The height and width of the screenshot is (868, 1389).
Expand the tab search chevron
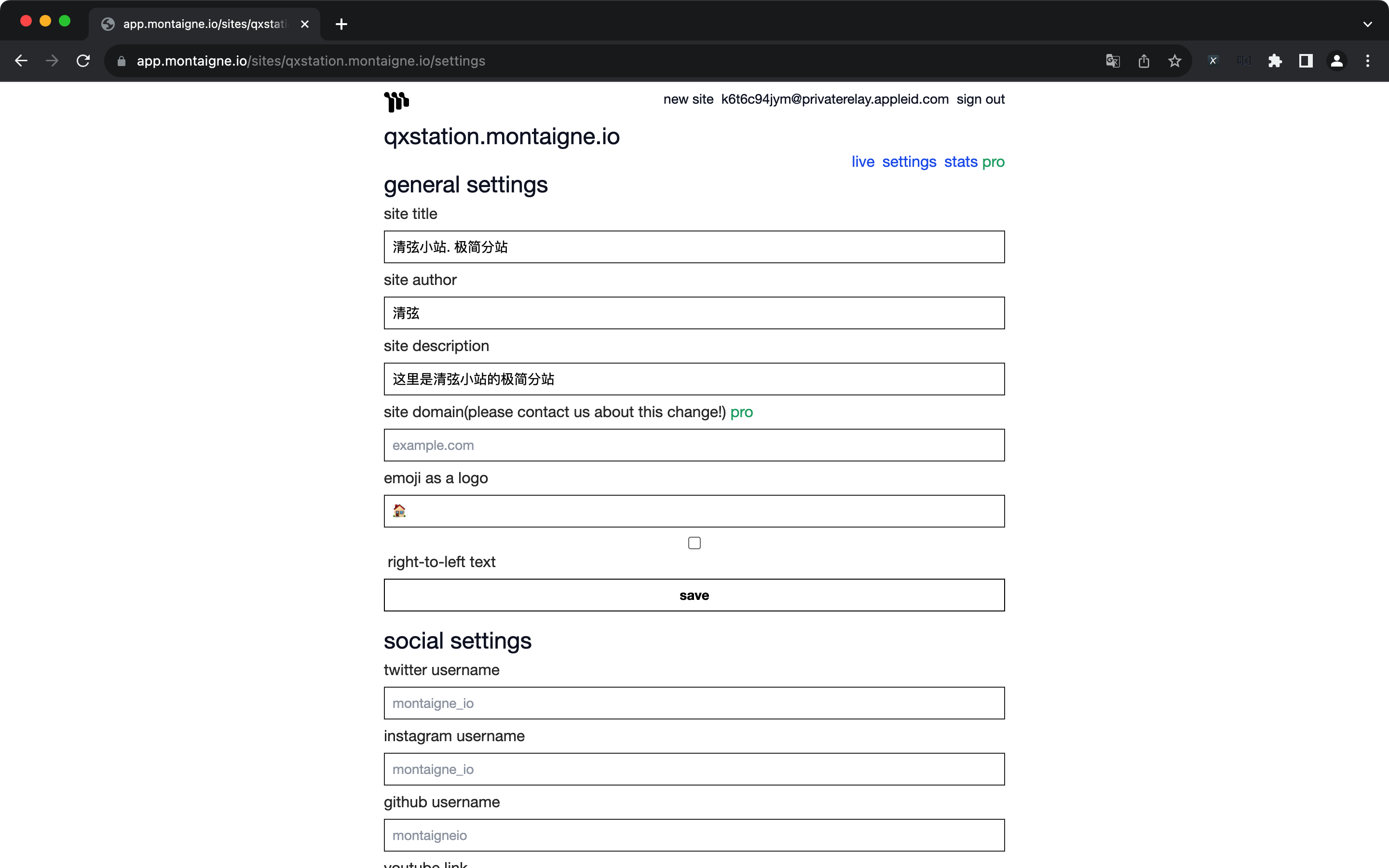tap(1367, 24)
